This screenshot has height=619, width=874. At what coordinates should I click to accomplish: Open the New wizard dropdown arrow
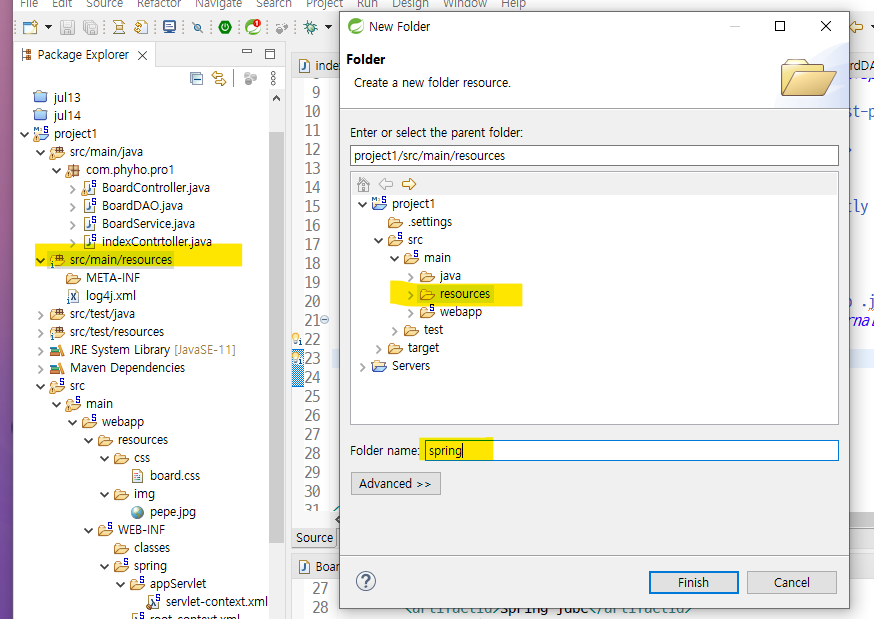[x=48, y=27]
